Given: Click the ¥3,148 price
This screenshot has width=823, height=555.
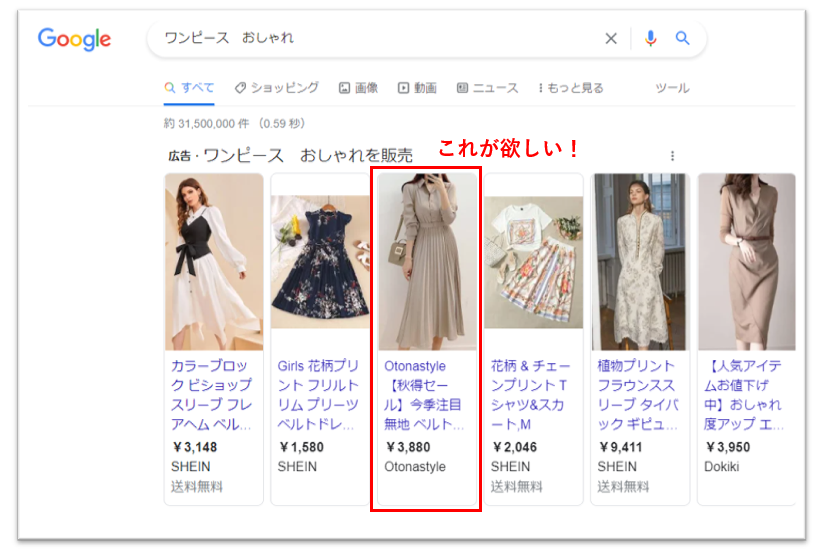Looking at the screenshot, I should click(194, 447).
